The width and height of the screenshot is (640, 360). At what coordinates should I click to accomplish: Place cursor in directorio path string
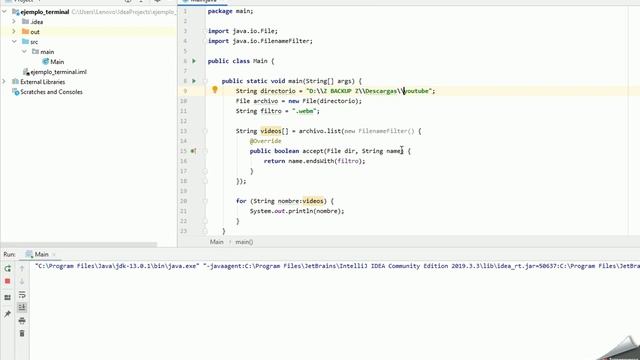pyautogui.click(x=371, y=91)
